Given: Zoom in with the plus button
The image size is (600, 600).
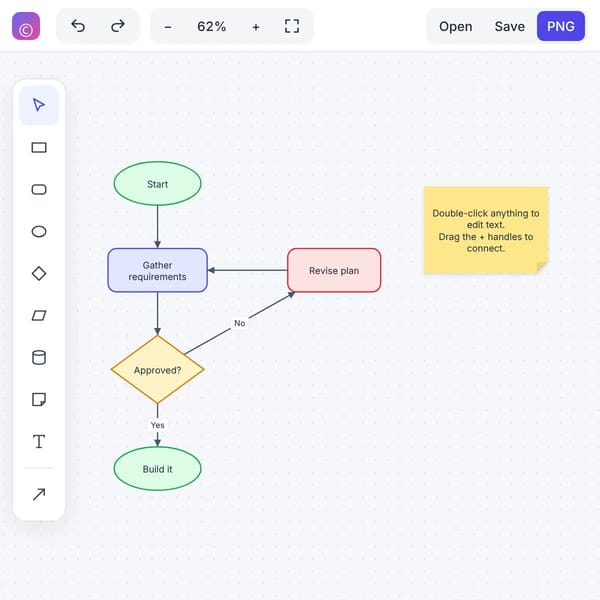Looking at the screenshot, I should [x=256, y=27].
